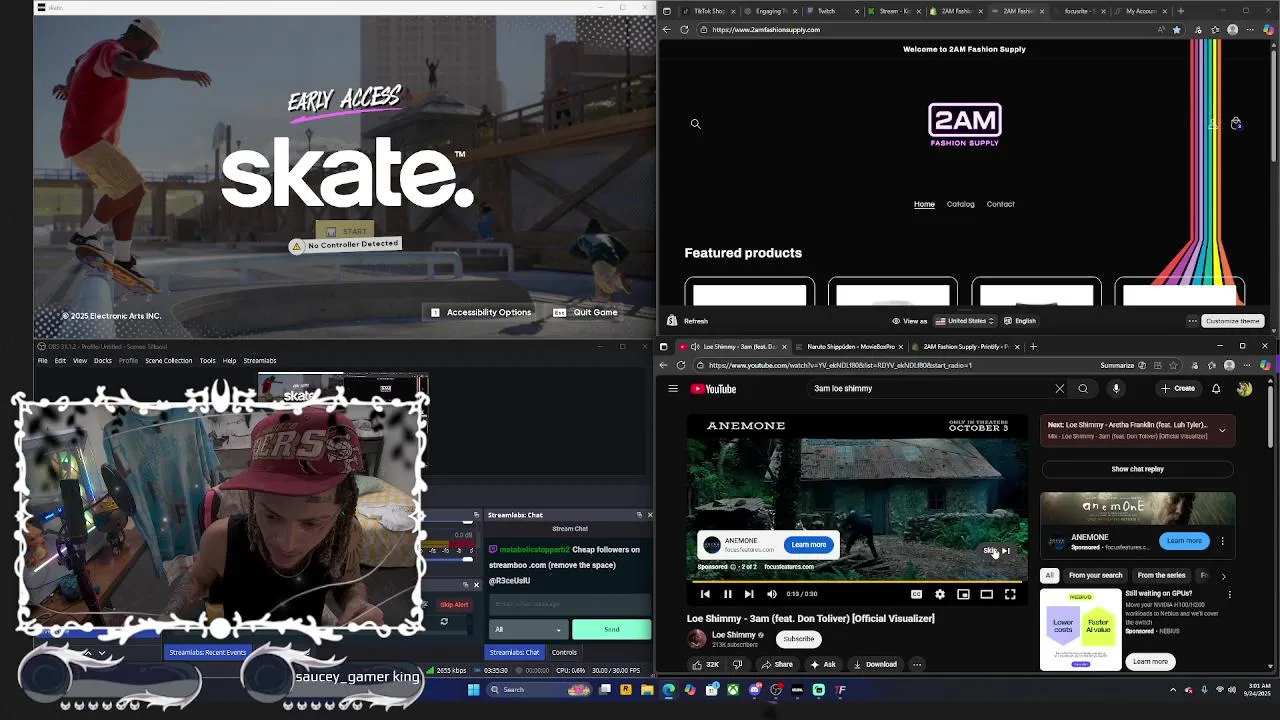Open options for the Anemone sponsored card
The image size is (1280, 720).
[x=1222, y=542]
